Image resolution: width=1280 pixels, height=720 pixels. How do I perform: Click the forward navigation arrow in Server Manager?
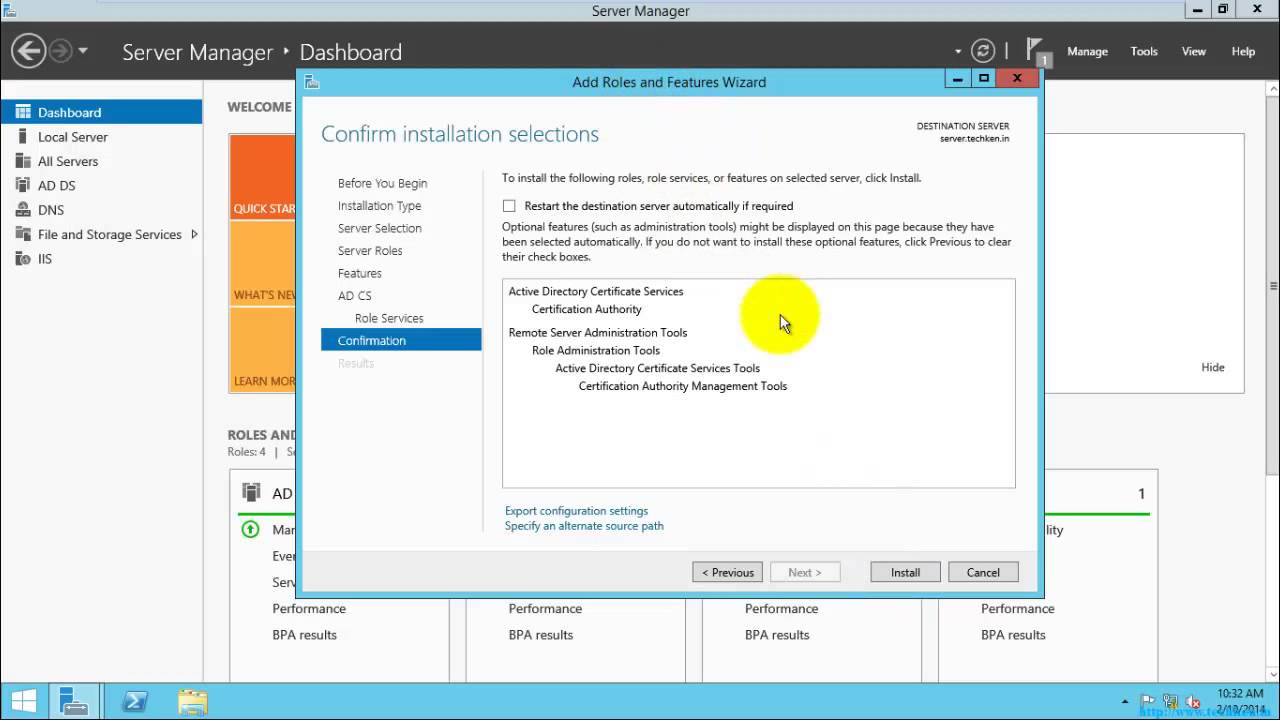click(x=61, y=51)
